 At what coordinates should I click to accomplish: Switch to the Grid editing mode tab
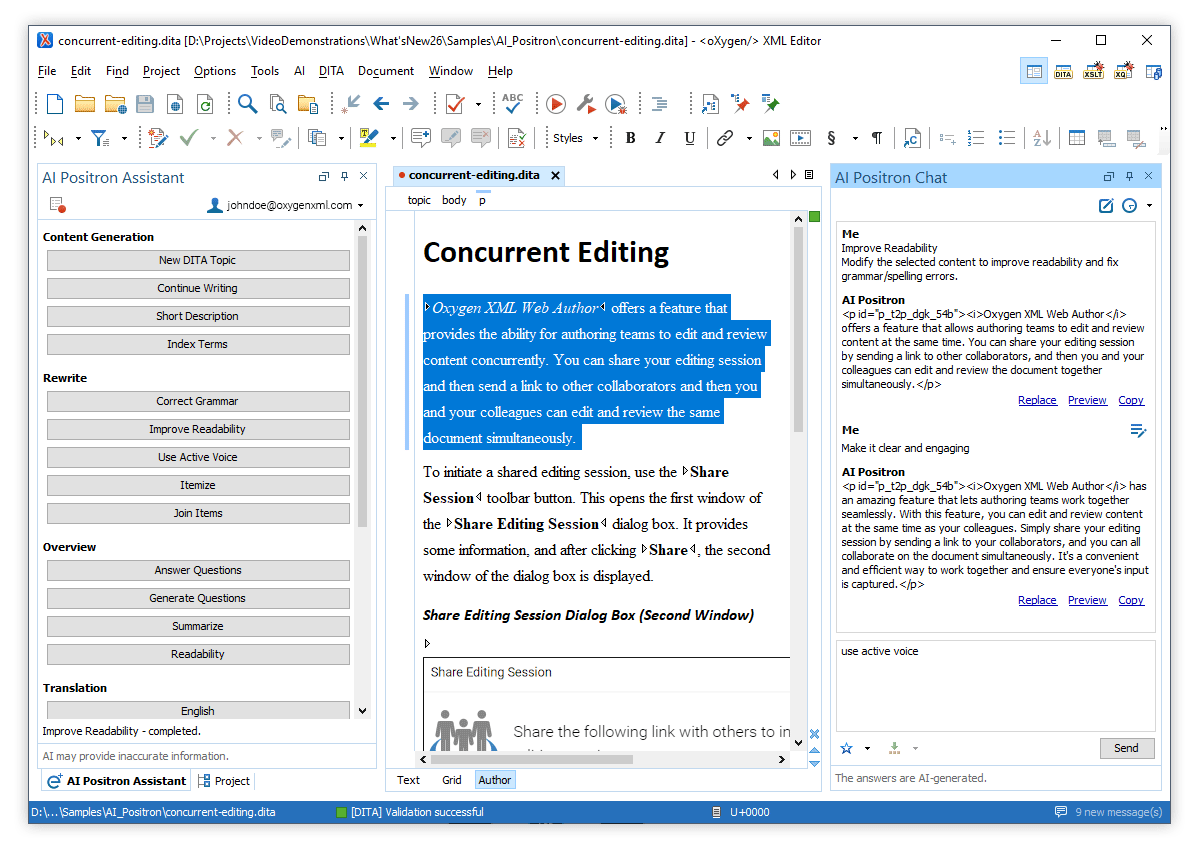(452, 780)
